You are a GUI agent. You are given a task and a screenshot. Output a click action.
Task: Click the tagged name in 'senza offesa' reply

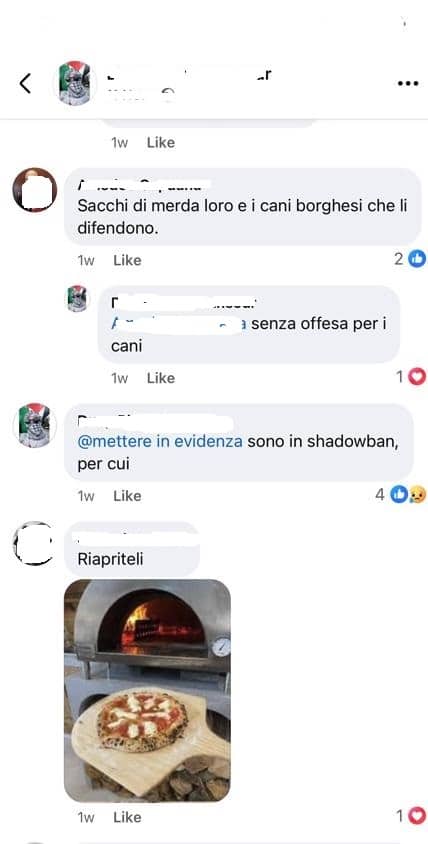click(x=179, y=324)
